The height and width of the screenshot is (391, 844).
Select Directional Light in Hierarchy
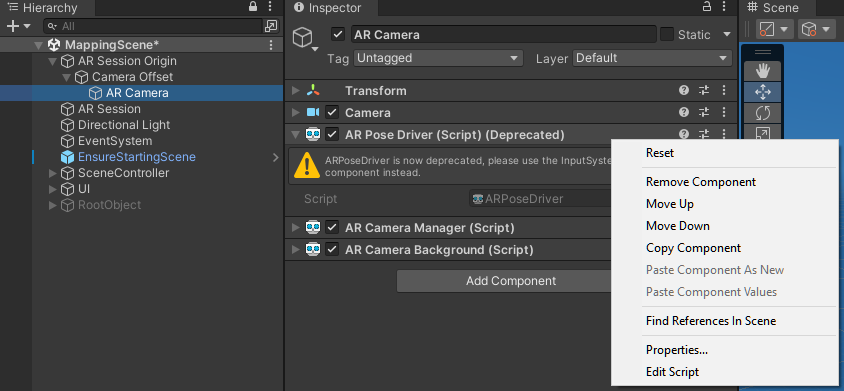tap(124, 125)
